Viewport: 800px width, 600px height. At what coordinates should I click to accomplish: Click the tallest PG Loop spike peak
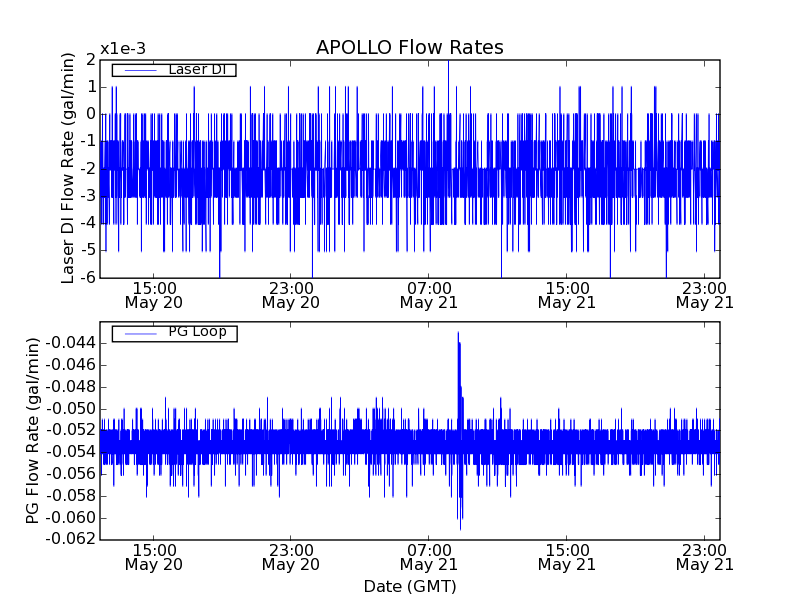[458, 333]
